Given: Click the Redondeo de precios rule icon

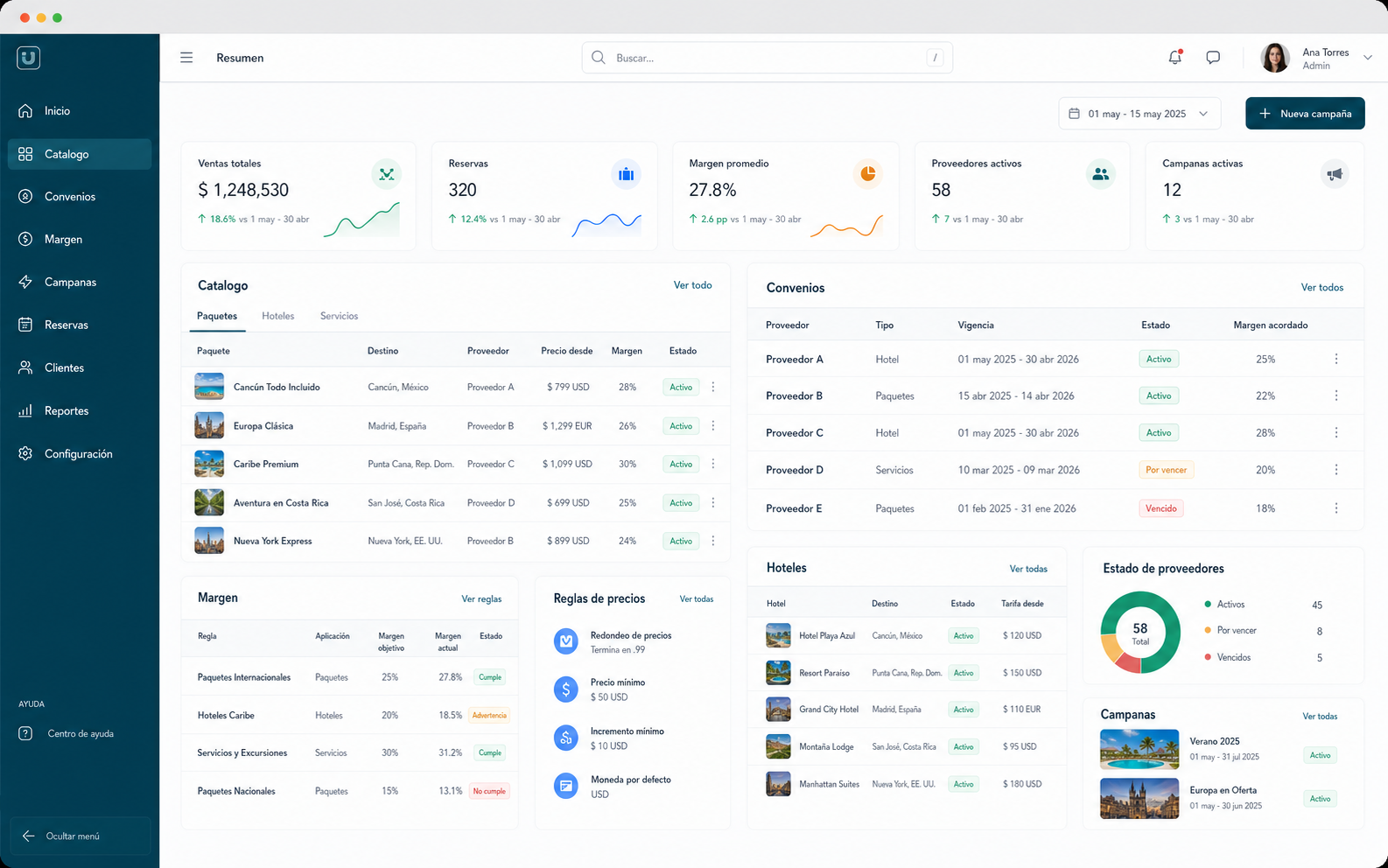Looking at the screenshot, I should coord(566,641).
